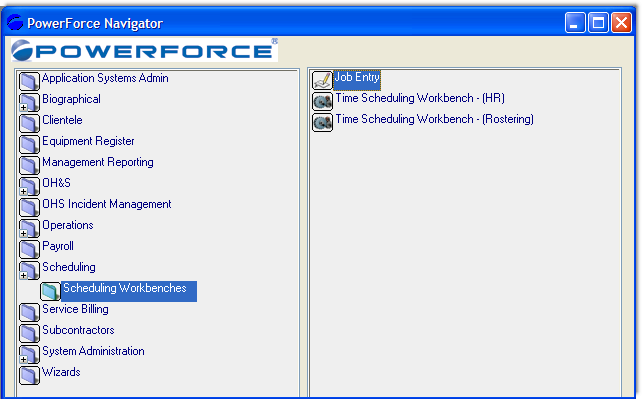Screen dimensions: 642x399
Task: Click the Payroll folder icon
Action: tap(29, 249)
